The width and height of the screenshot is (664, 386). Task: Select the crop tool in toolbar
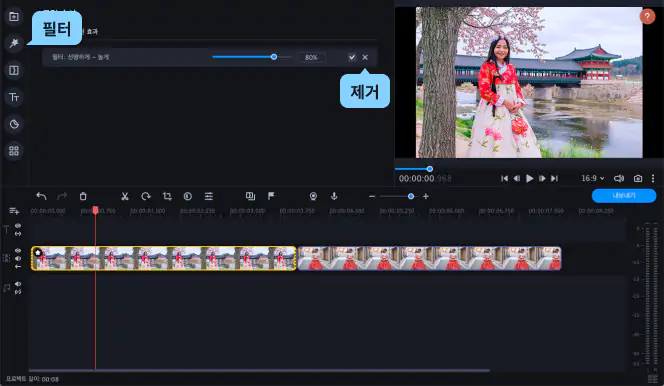tap(167, 196)
